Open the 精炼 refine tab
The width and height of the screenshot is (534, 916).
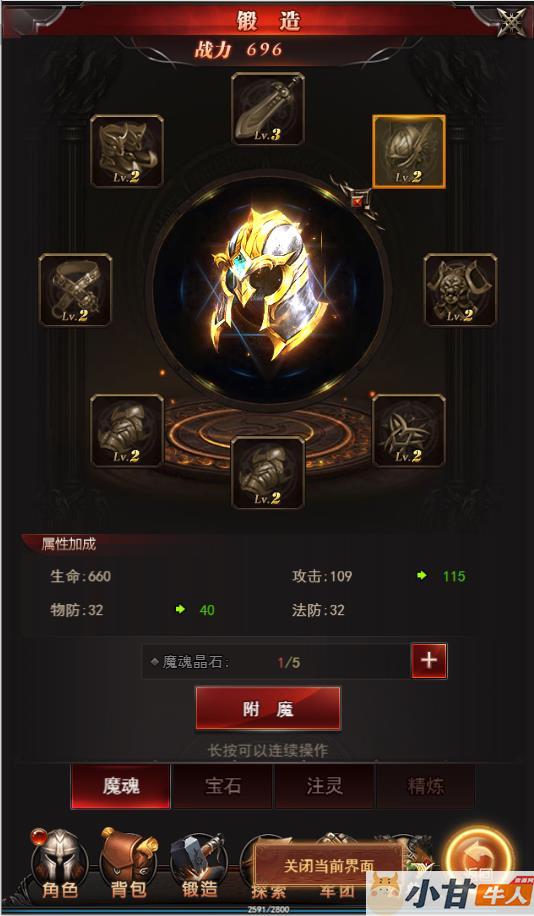click(x=426, y=786)
